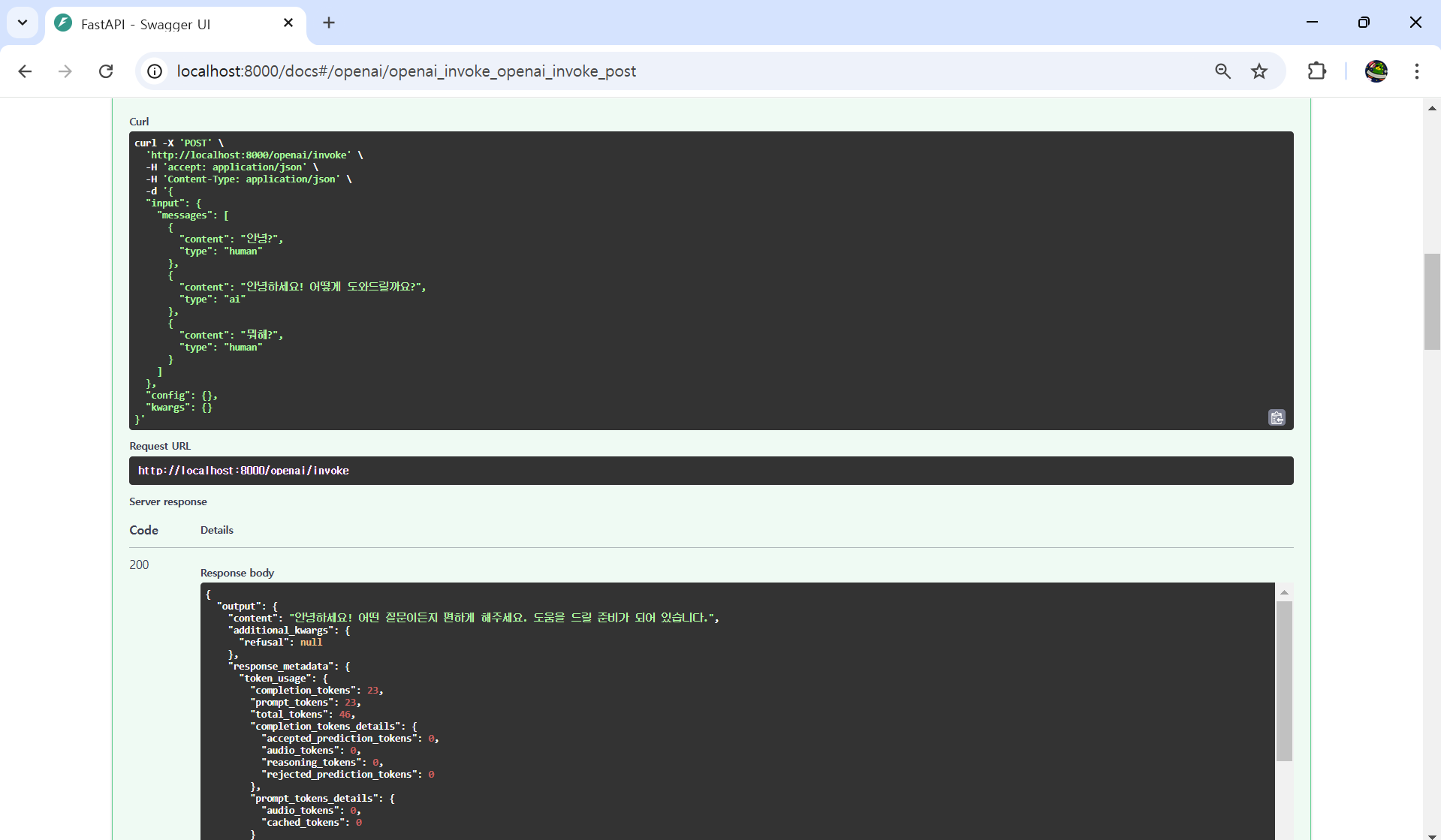The image size is (1441, 840).
Task: Click the page vertical scrollbar thumb
Action: [1432, 302]
